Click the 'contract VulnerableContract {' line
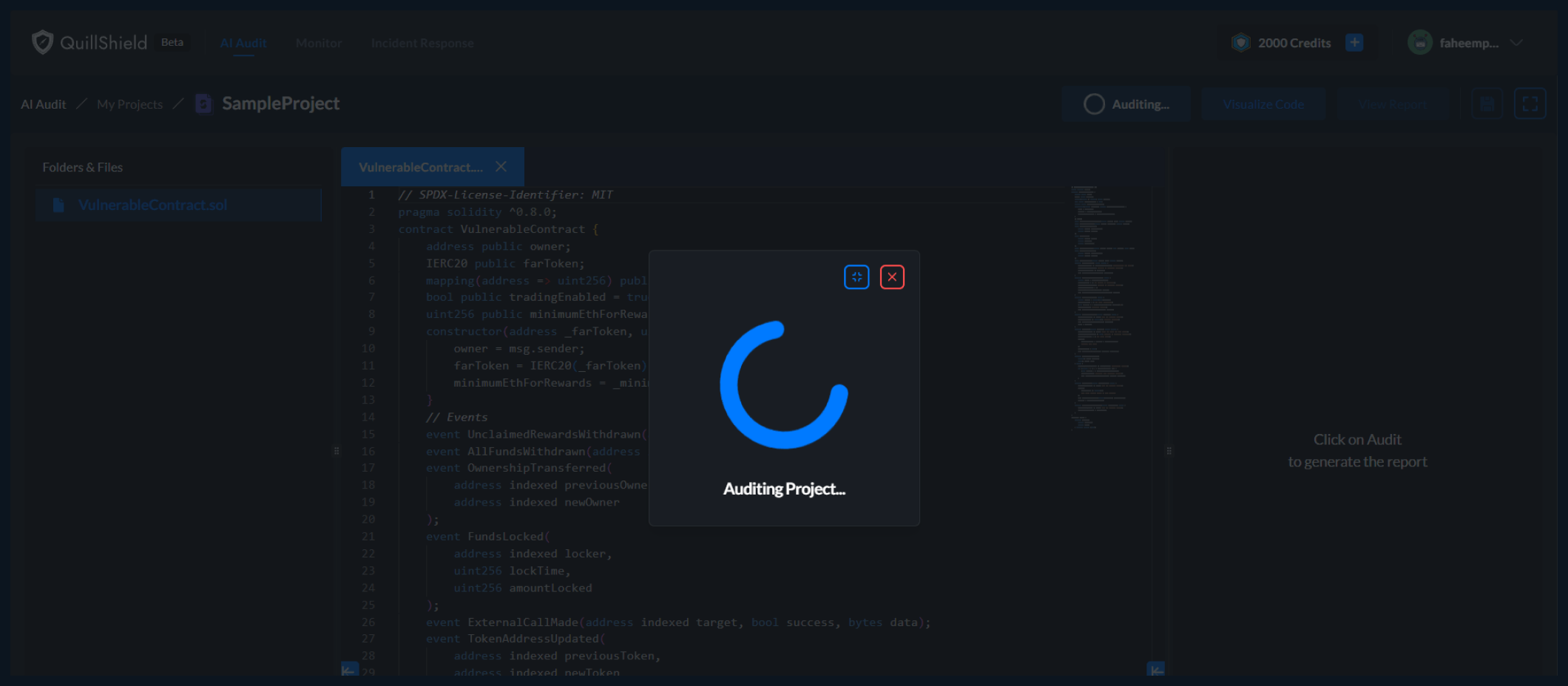Image resolution: width=1568 pixels, height=686 pixels. tap(498, 229)
